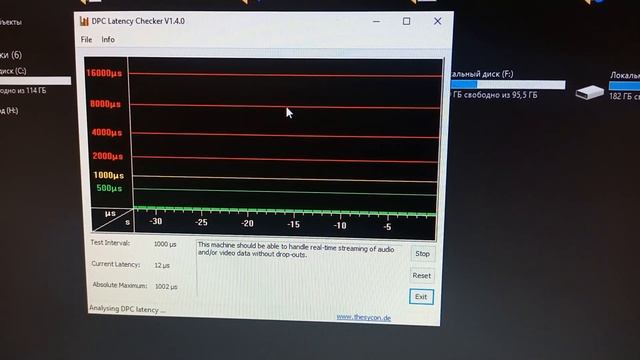
Task: Click the 4000µs axis label
Action: [107, 132]
